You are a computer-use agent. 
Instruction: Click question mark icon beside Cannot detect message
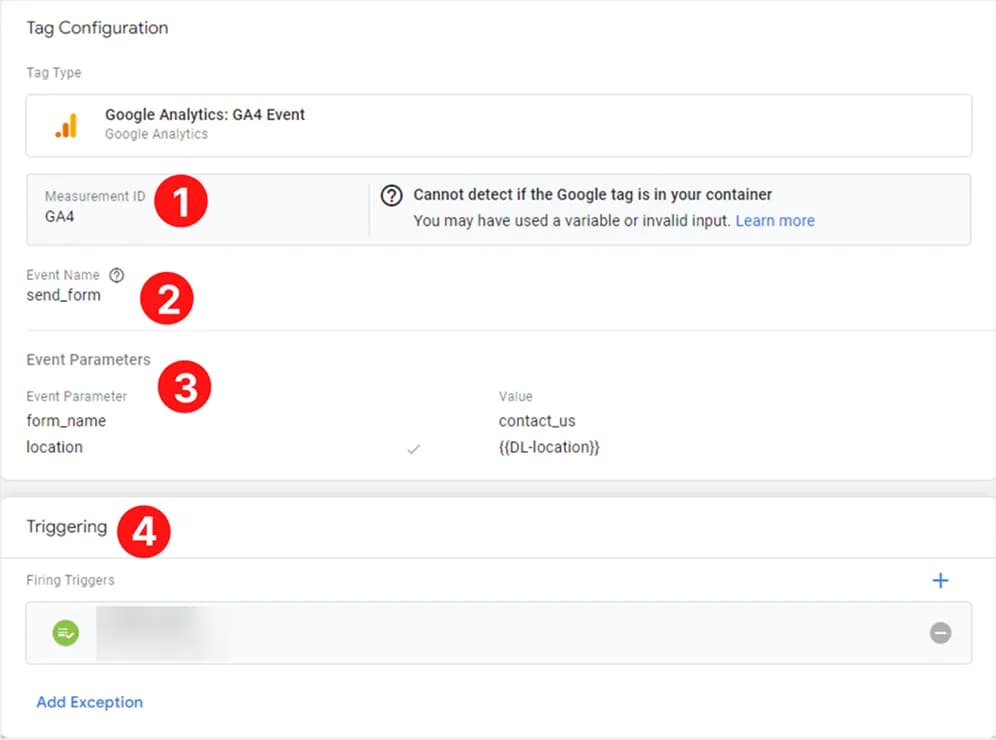tap(391, 195)
